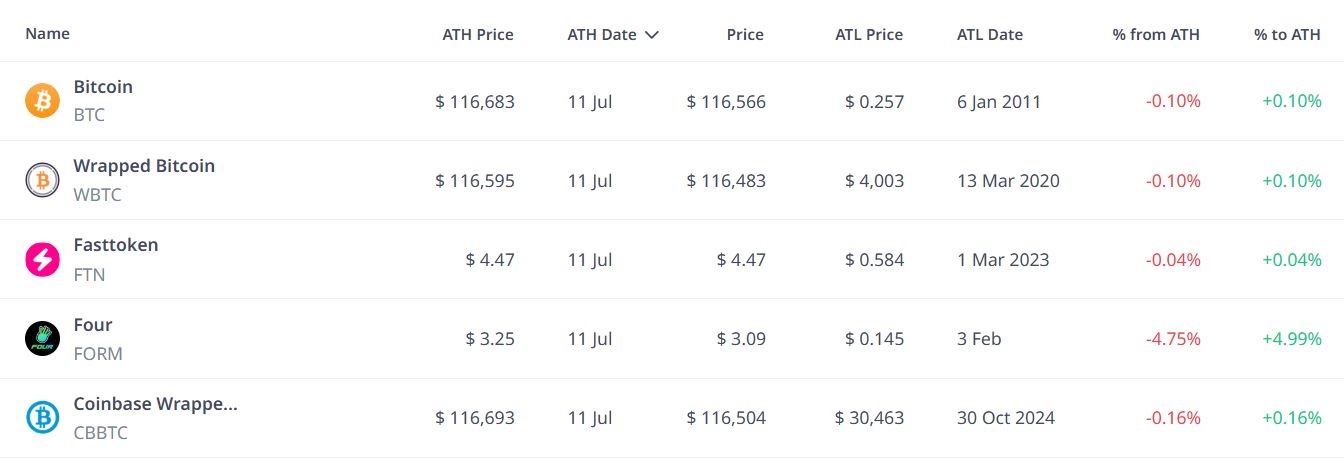This screenshot has width=1344, height=460.
Task: Sort by ATL Date column header
Action: click(990, 34)
